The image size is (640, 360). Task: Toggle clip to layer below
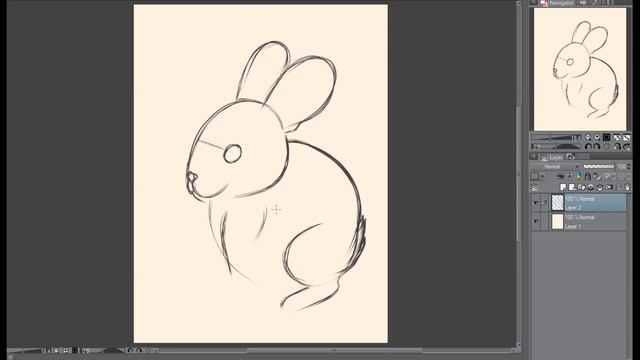[x=560, y=176]
